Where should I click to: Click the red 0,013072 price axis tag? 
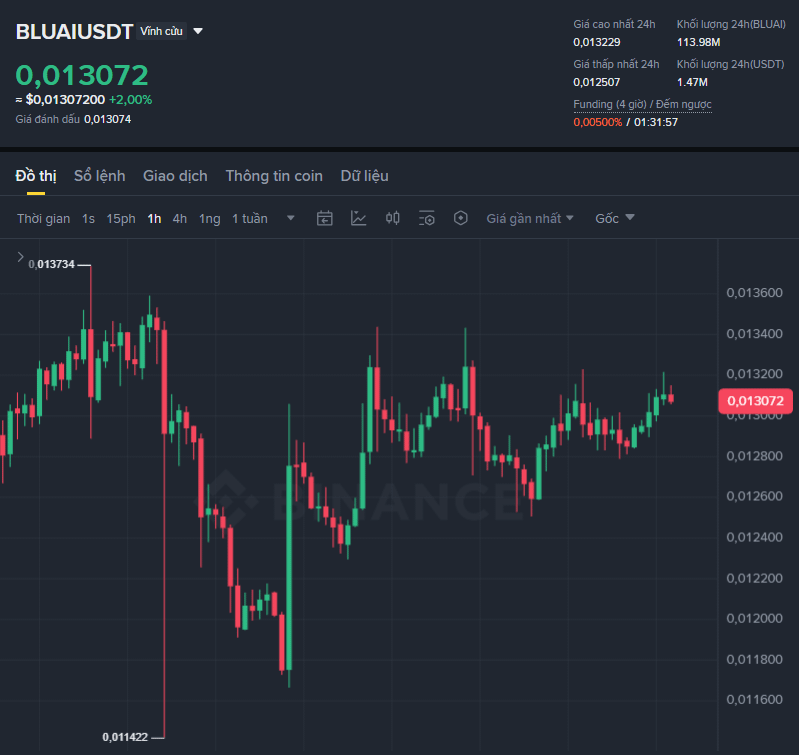click(x=755, y=401)
